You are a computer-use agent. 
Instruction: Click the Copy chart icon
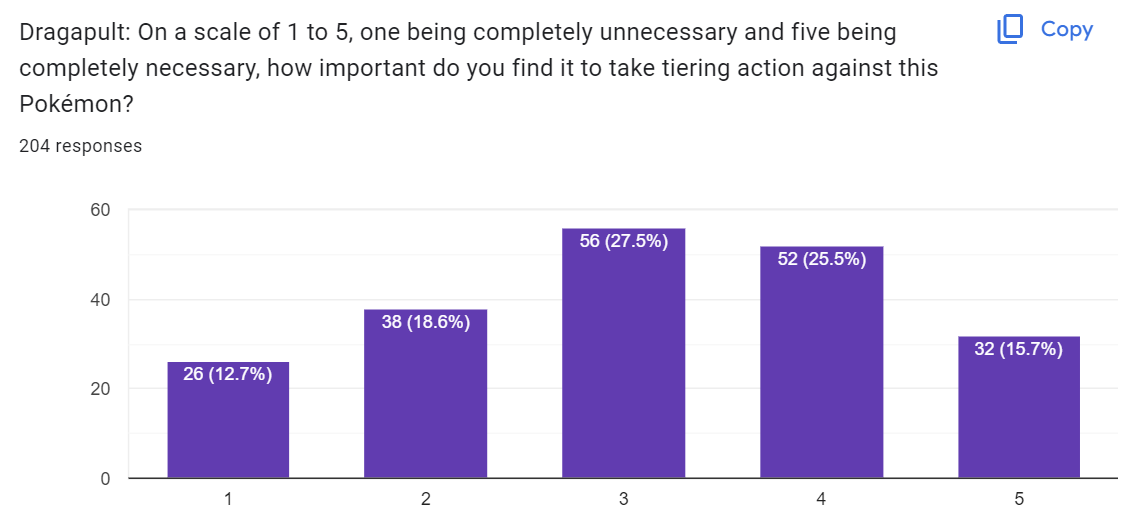click(x=1009, y=30)
